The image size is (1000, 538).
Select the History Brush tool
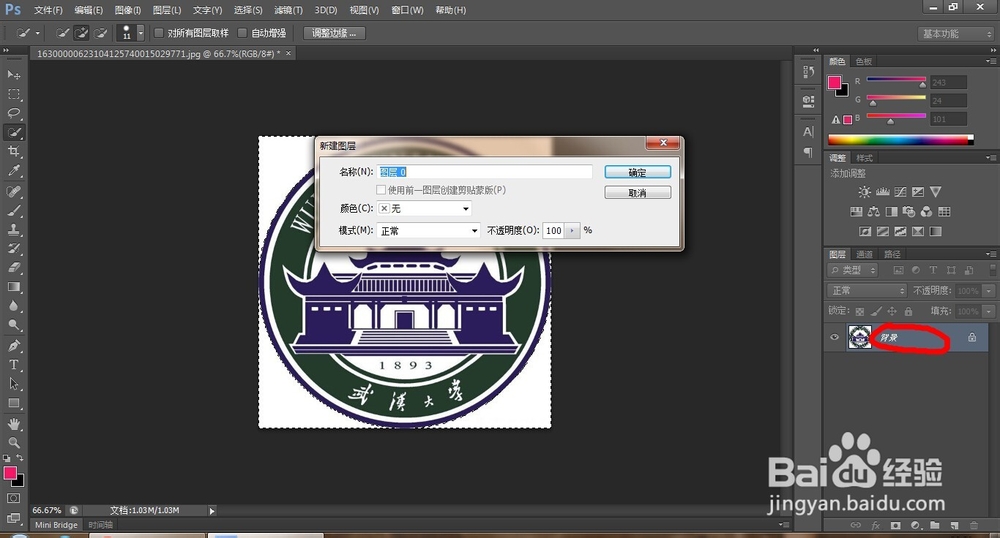[13, 249]
